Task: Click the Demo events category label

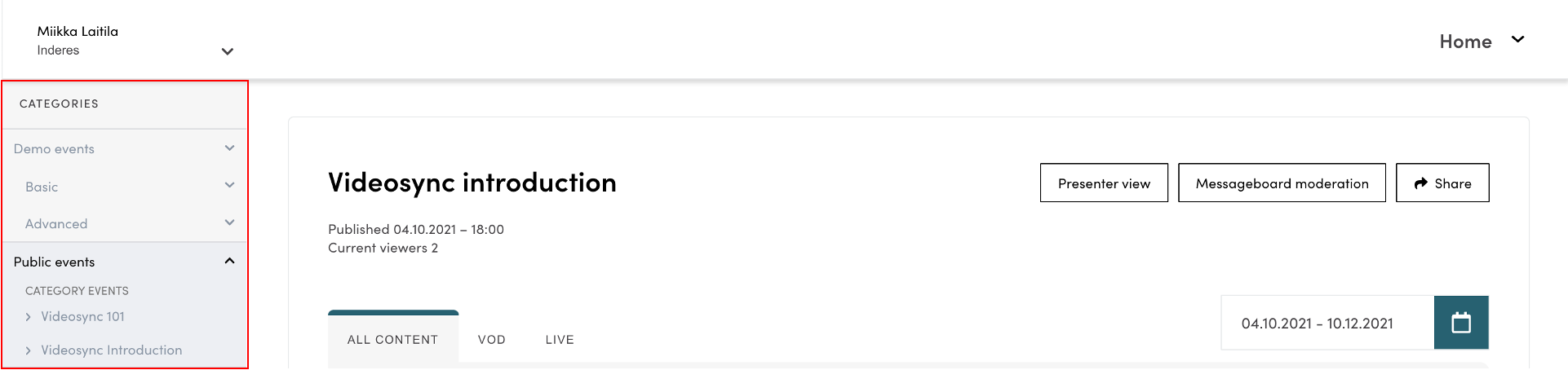Action: (54, 149)
